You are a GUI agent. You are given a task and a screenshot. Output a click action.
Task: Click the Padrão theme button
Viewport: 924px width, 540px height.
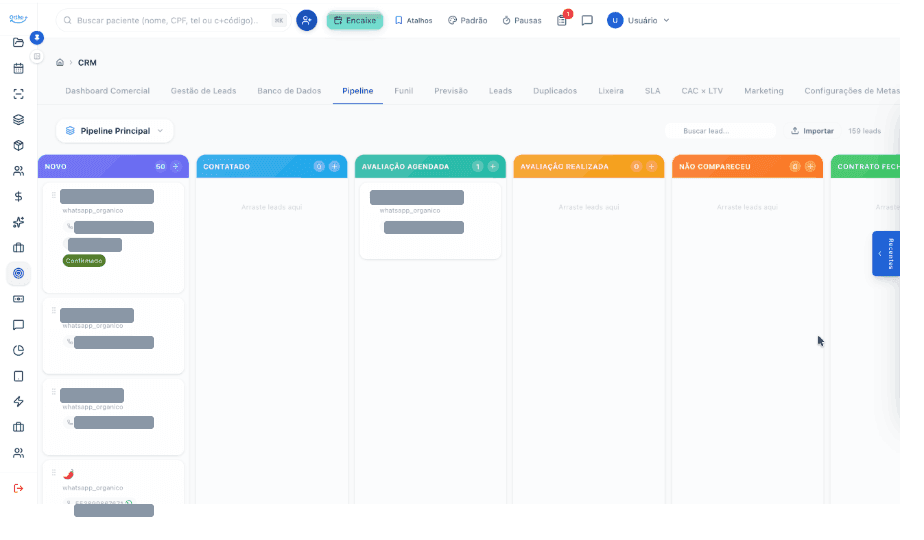[x=467, y=21]
